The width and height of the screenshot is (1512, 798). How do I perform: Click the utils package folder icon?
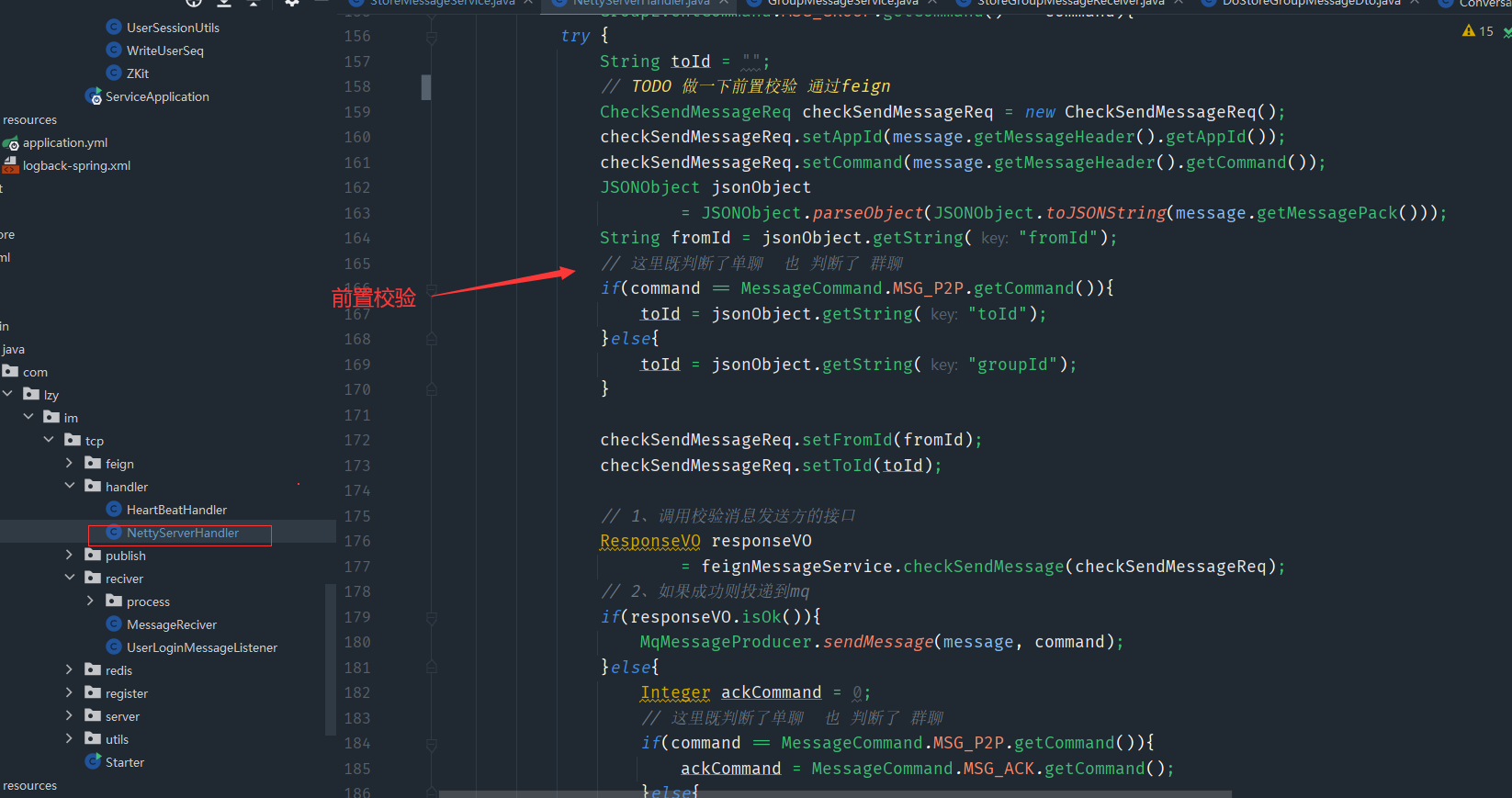click(93, 738)
